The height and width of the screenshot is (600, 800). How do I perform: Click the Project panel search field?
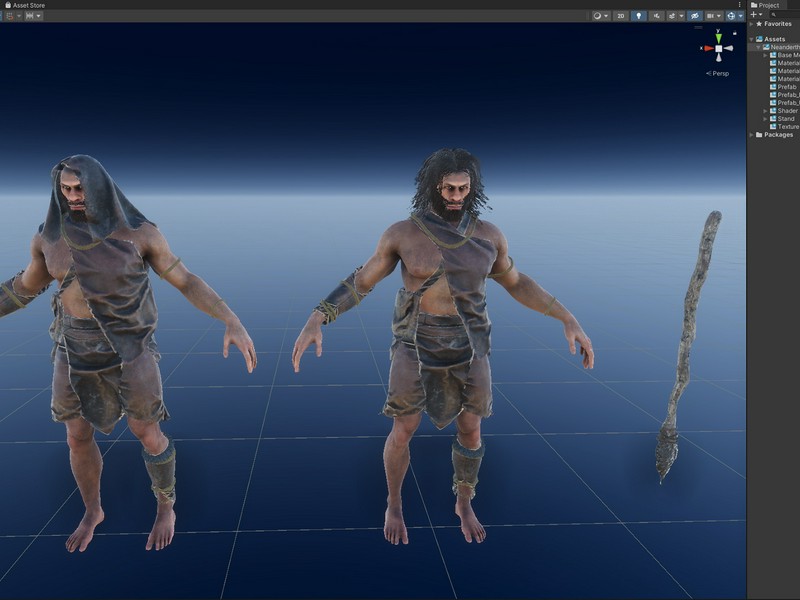coord(784,15)
